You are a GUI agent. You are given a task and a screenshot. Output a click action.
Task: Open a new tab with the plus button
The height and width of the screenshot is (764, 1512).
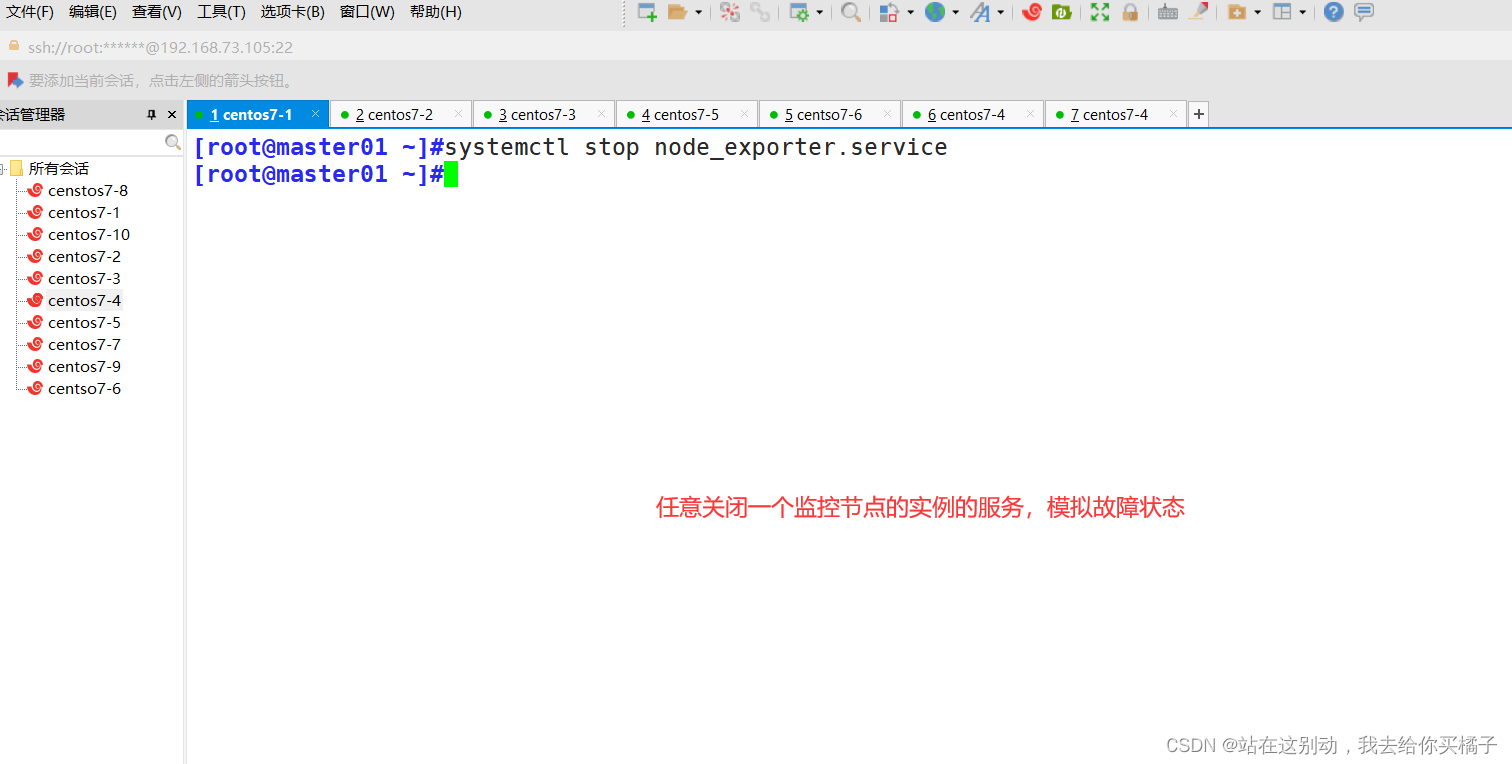tap(1197, 114)
